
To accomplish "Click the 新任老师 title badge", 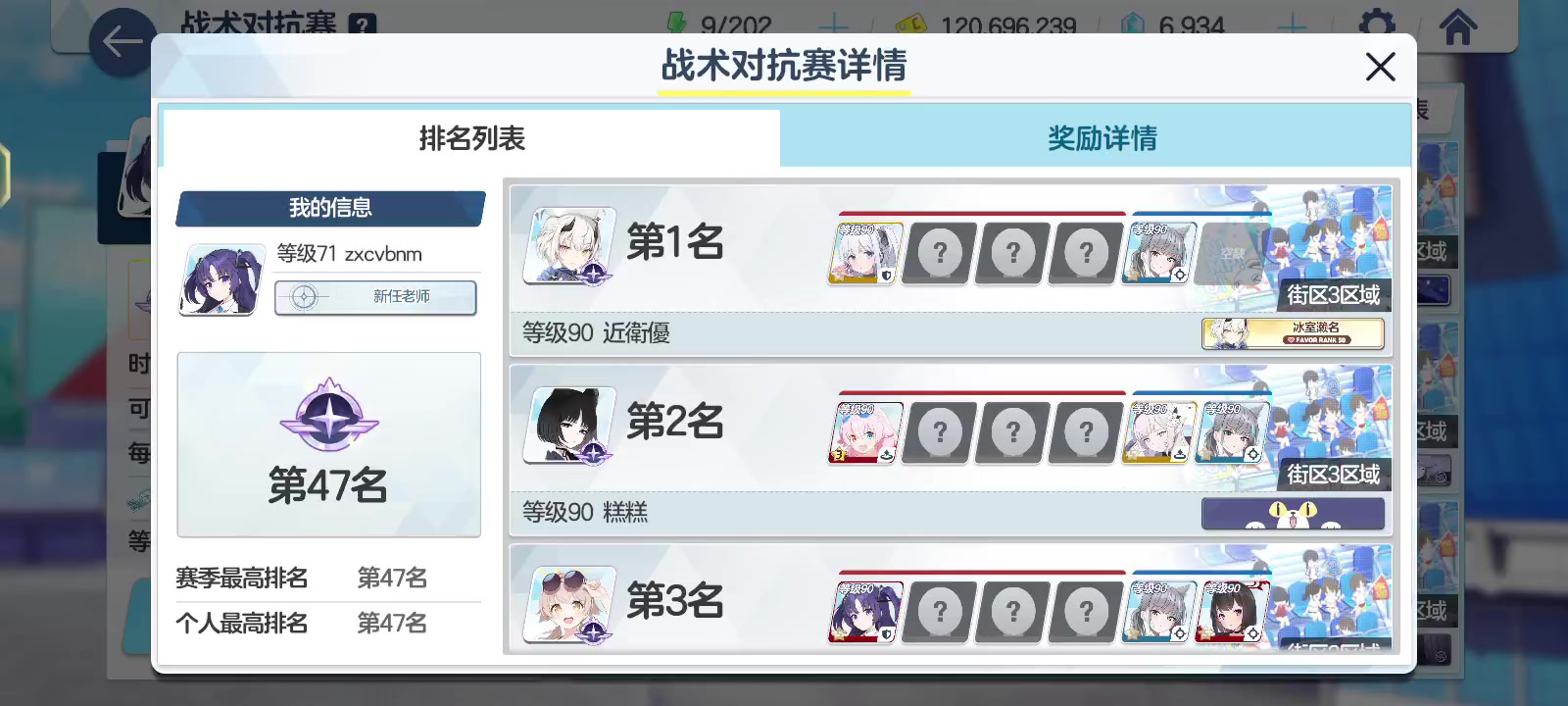I will 375,297.
